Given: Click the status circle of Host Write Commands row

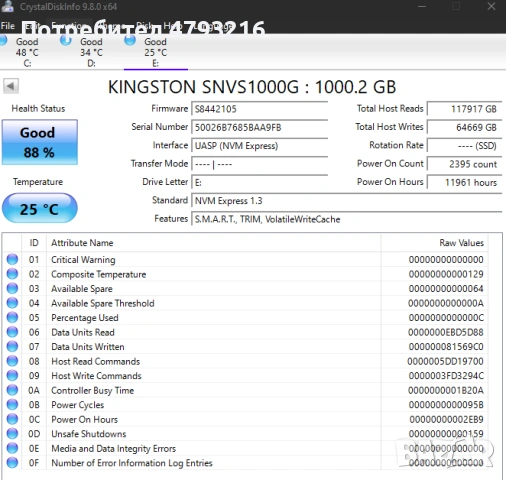Looking at the screenshot, I should (x=12, y=376).
